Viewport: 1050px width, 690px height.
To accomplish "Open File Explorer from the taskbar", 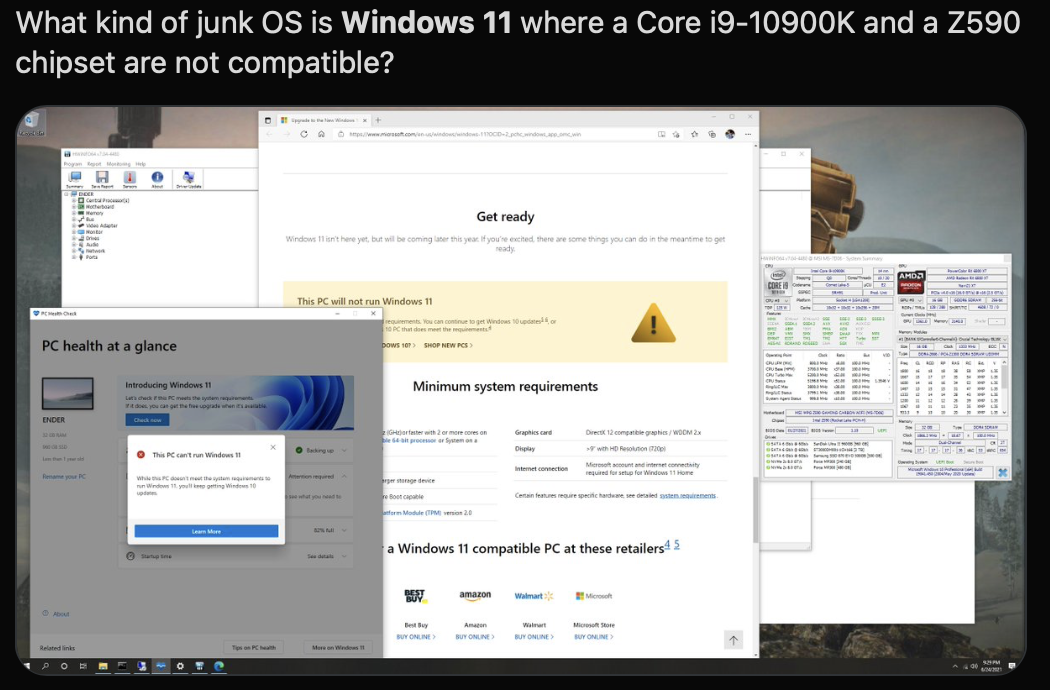I will 102,666.
